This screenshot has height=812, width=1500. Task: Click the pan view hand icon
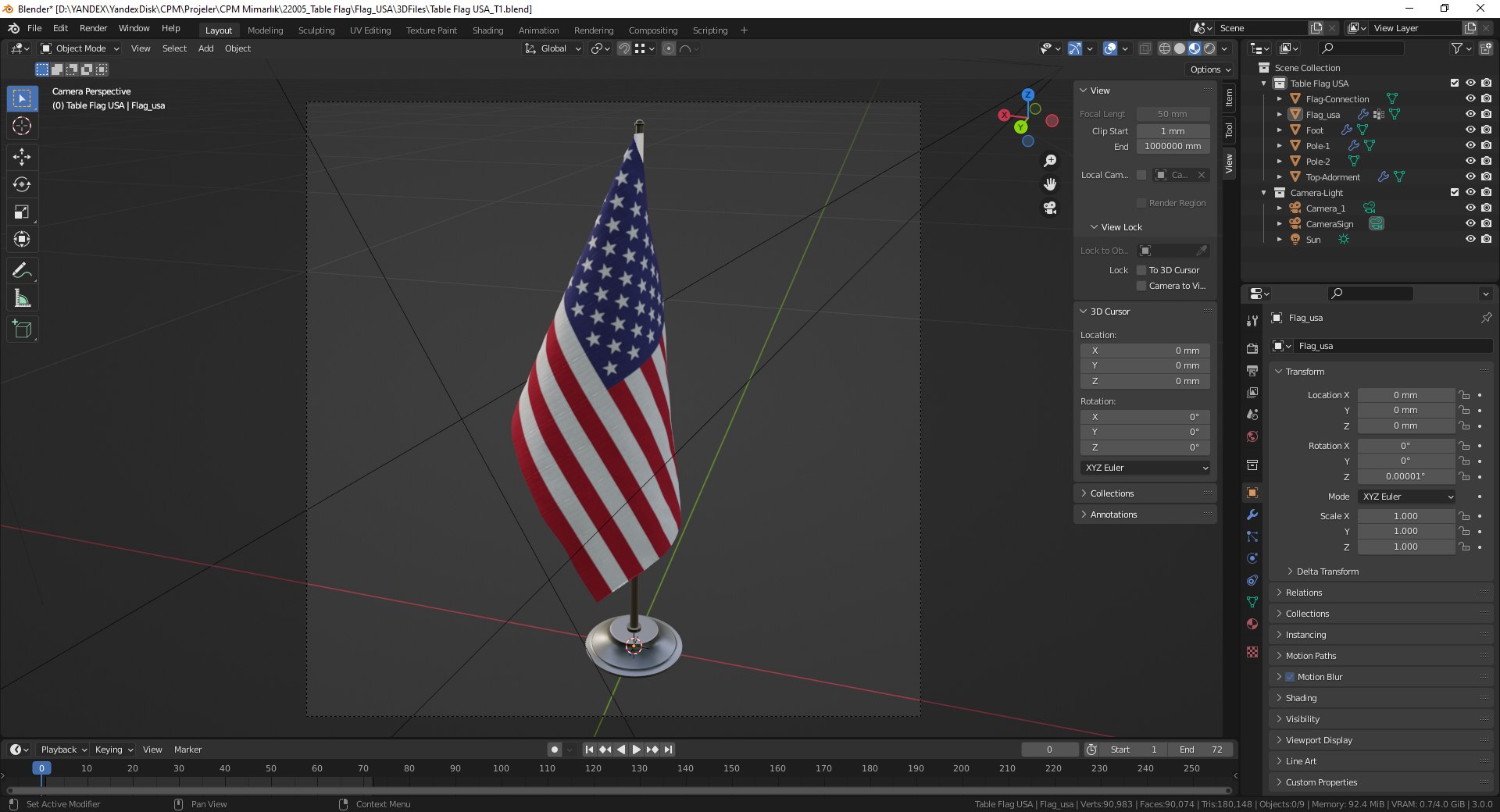[x=1050, y=184]
